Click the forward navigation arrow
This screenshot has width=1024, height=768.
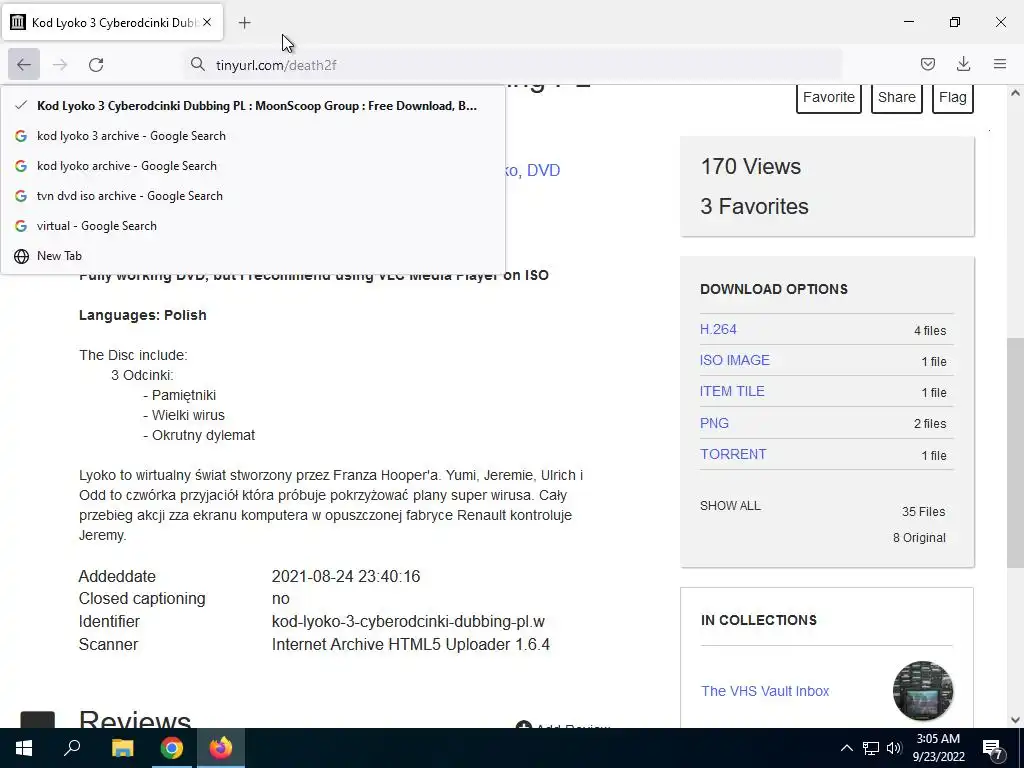point(60,65)
